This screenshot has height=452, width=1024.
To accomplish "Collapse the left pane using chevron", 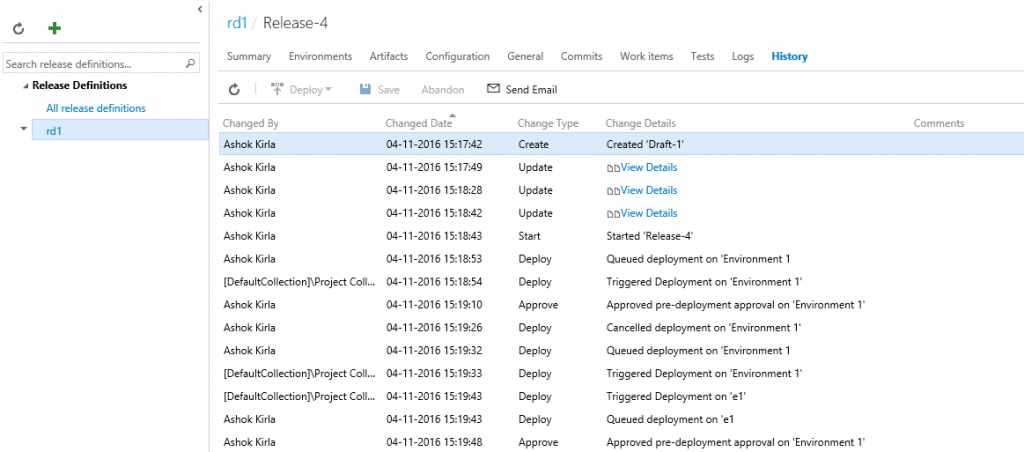I will coord(199,8).
